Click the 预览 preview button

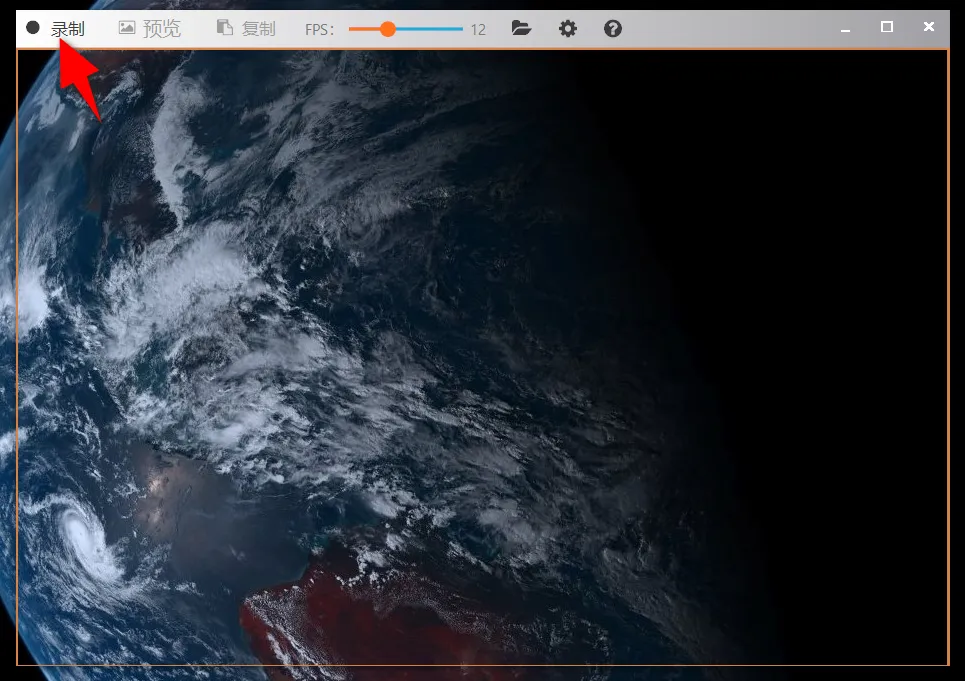[x=150, y=28]
